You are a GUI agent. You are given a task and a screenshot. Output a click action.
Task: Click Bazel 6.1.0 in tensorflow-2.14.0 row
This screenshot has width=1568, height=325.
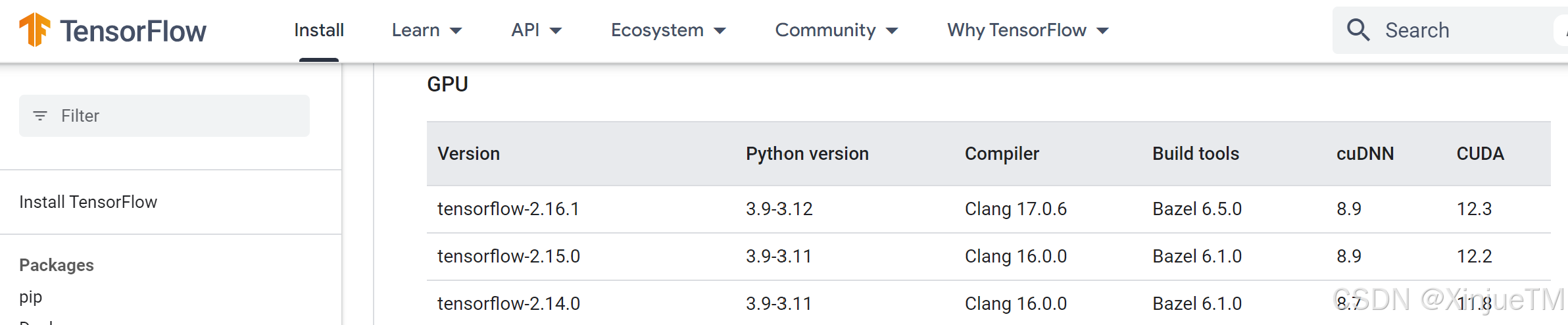pos(1197,304)
